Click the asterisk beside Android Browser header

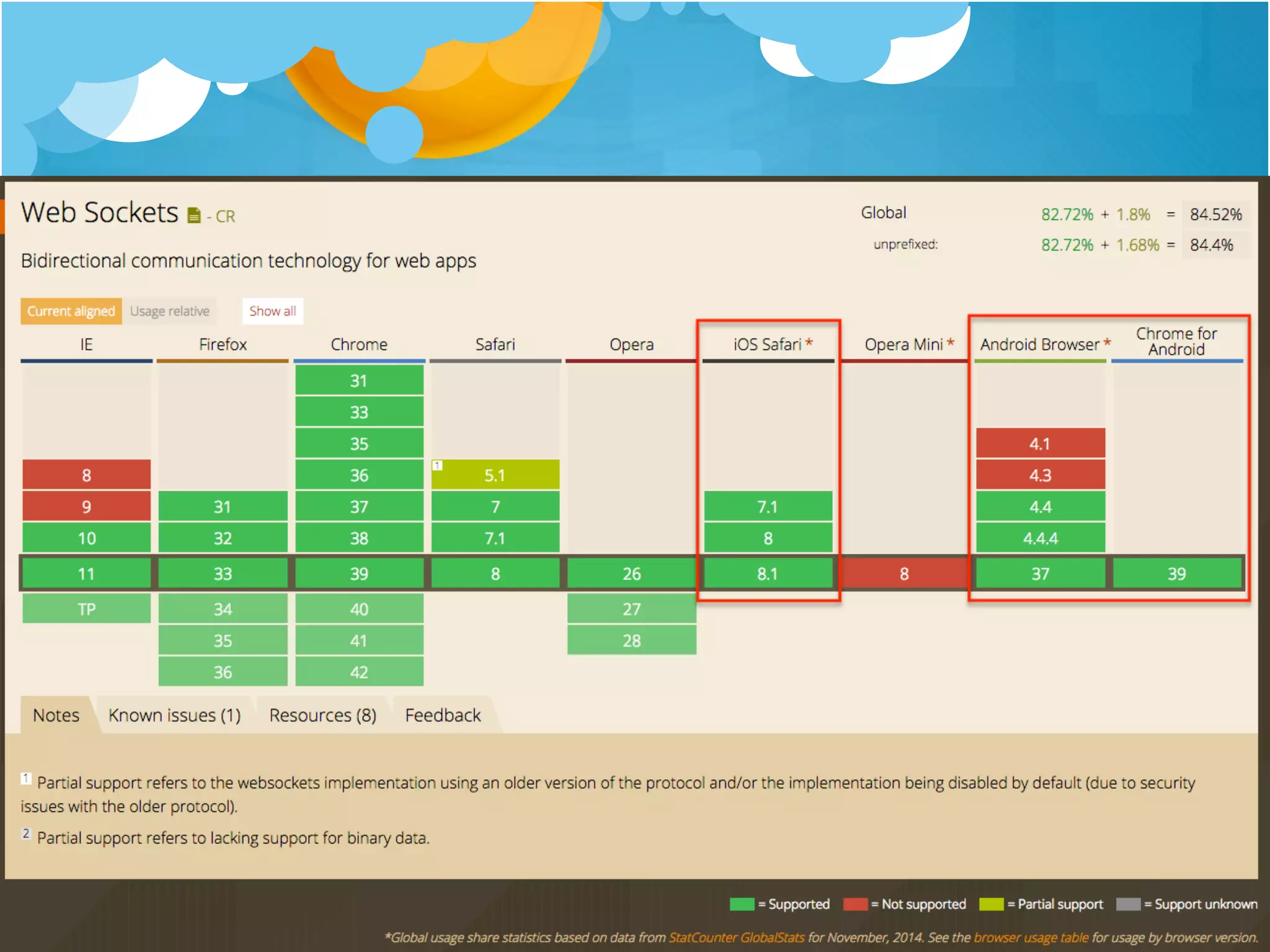coord(1107,342)
